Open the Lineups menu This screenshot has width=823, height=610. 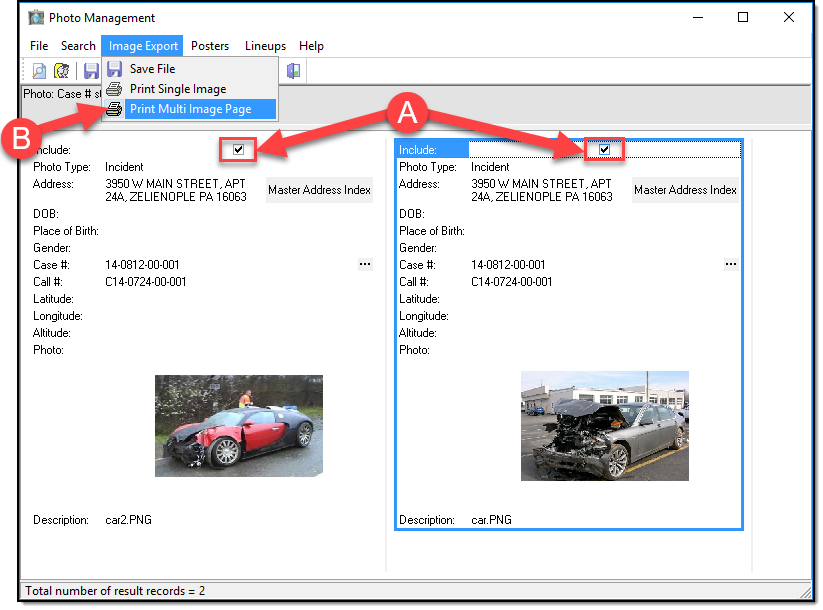point(265,46)
